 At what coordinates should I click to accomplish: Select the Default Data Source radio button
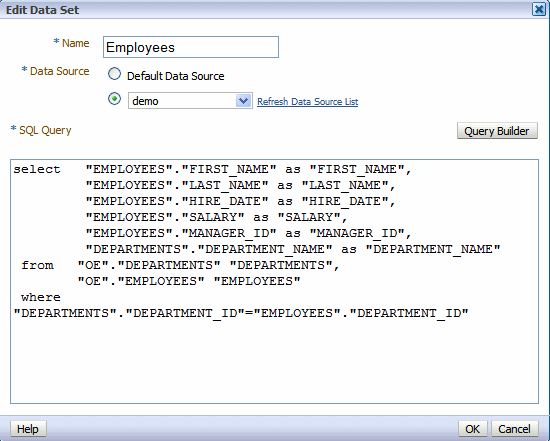click(114, 74)
